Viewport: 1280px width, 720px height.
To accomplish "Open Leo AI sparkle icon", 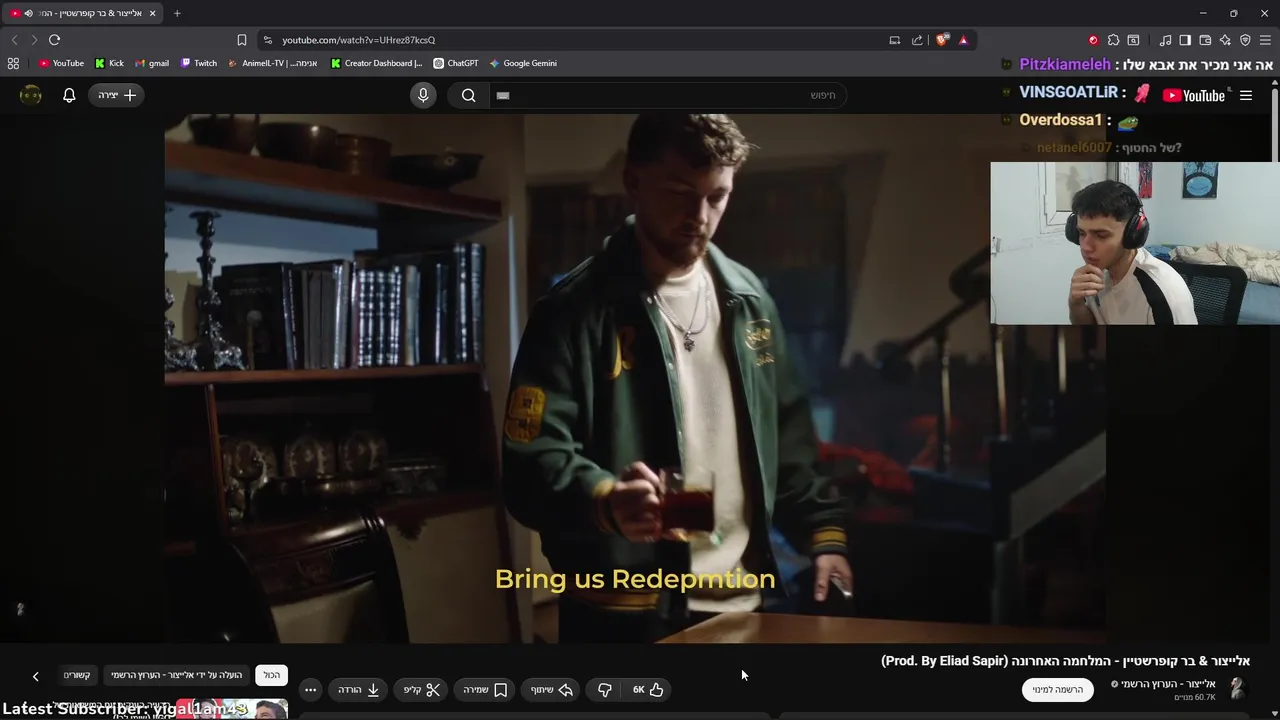I will click(x=1225, y=40).
